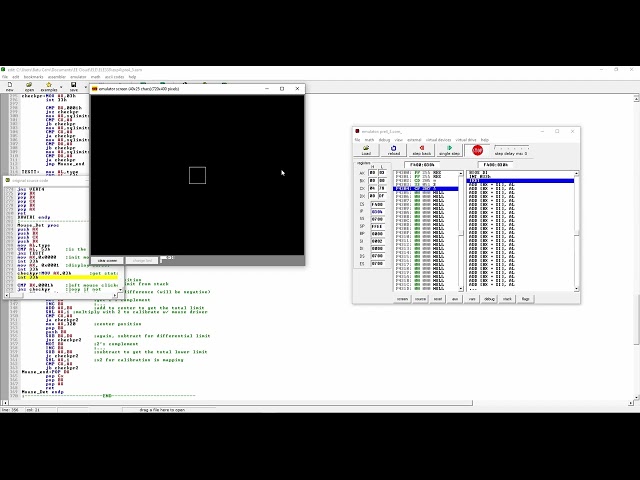Click the Load button in emulator window
Screen dimensions: 640x480
(366, 150)
